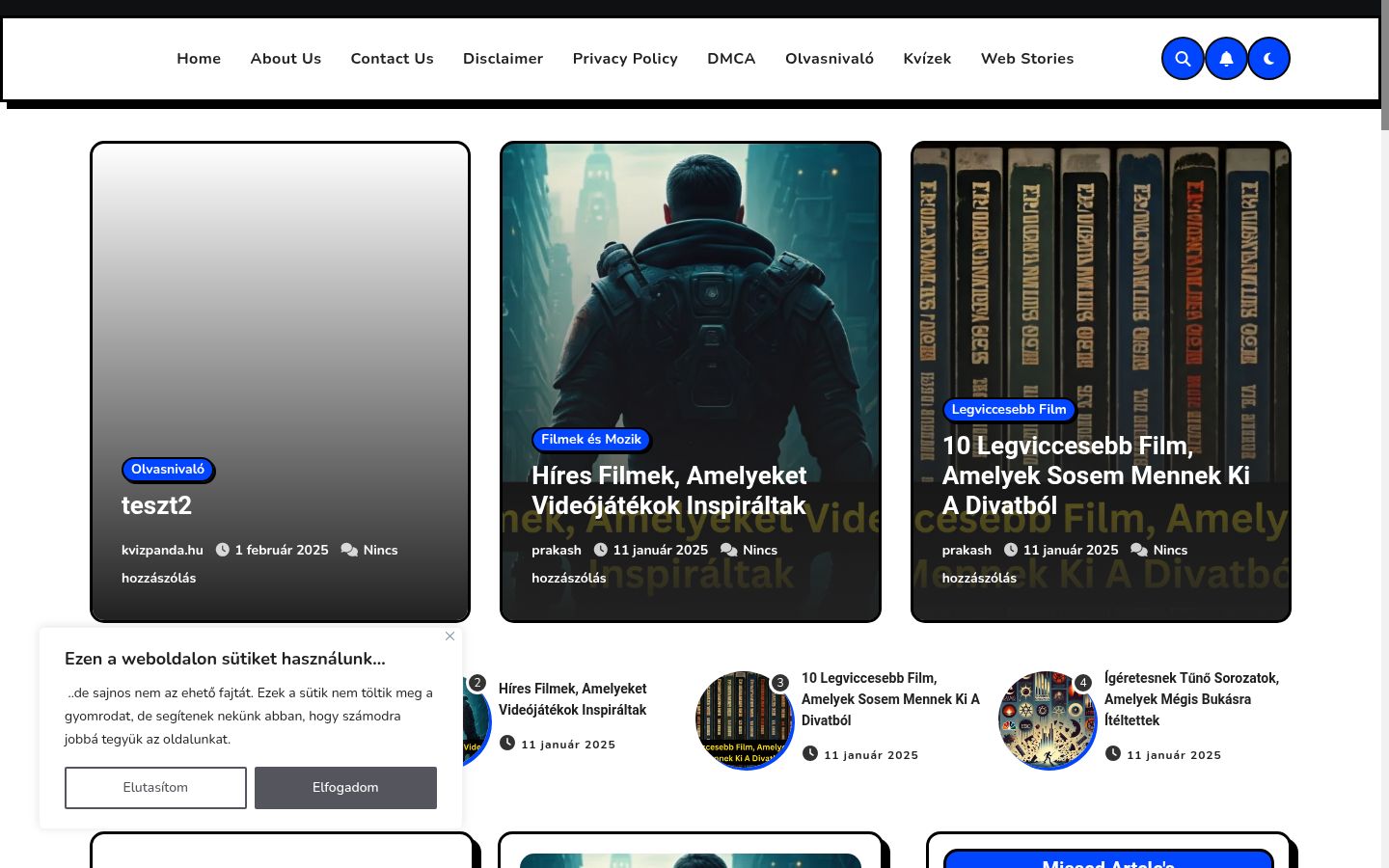Viewport: 1389px width, 868px height.
Task: Open the About Us page
Action: [286, 59]
